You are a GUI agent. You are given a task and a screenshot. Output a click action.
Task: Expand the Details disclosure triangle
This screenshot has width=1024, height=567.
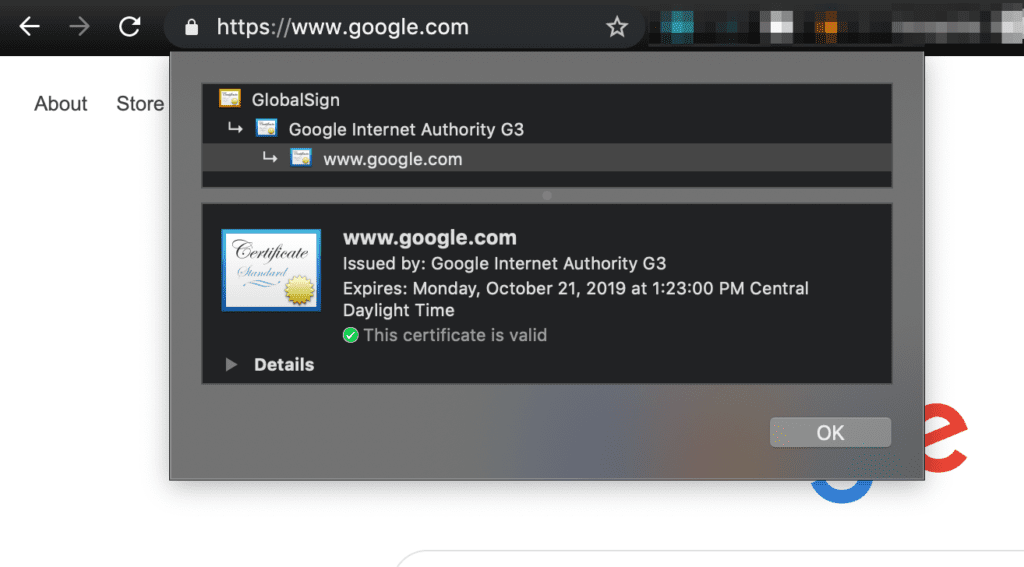231,365
